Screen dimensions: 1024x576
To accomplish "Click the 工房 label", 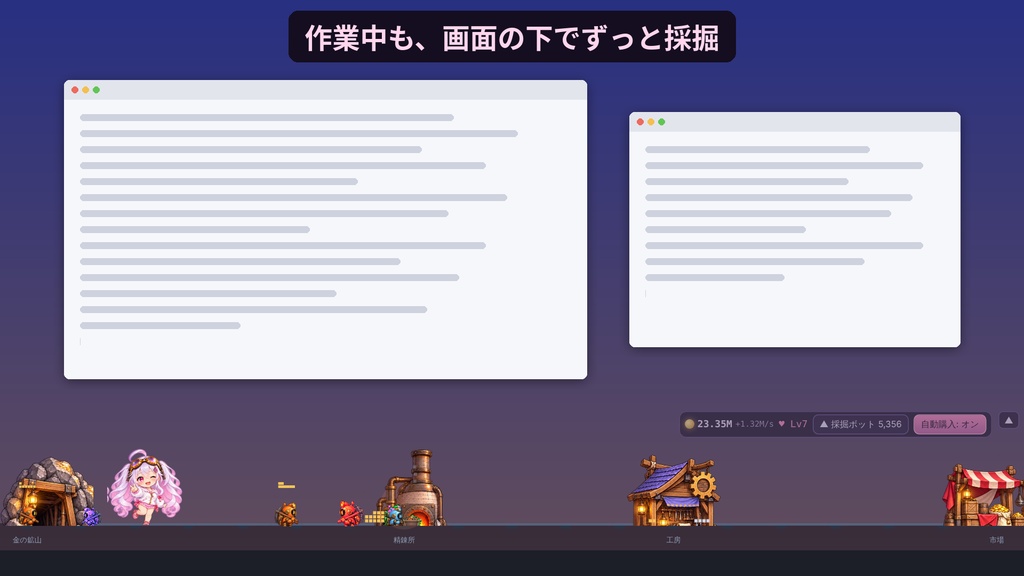I will pos(673,540).
